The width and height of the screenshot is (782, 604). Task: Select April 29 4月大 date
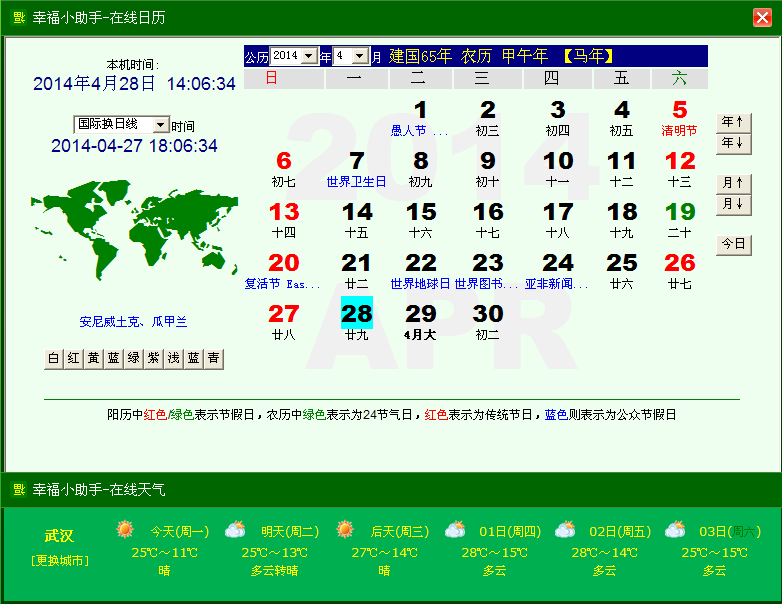click(x=420, y=323)
